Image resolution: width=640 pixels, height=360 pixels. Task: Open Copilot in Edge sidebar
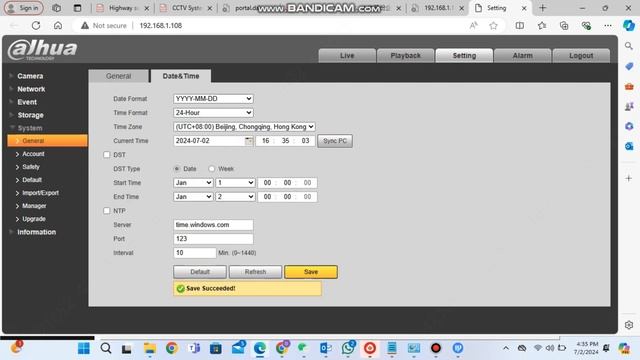click(x=629, y=25)
